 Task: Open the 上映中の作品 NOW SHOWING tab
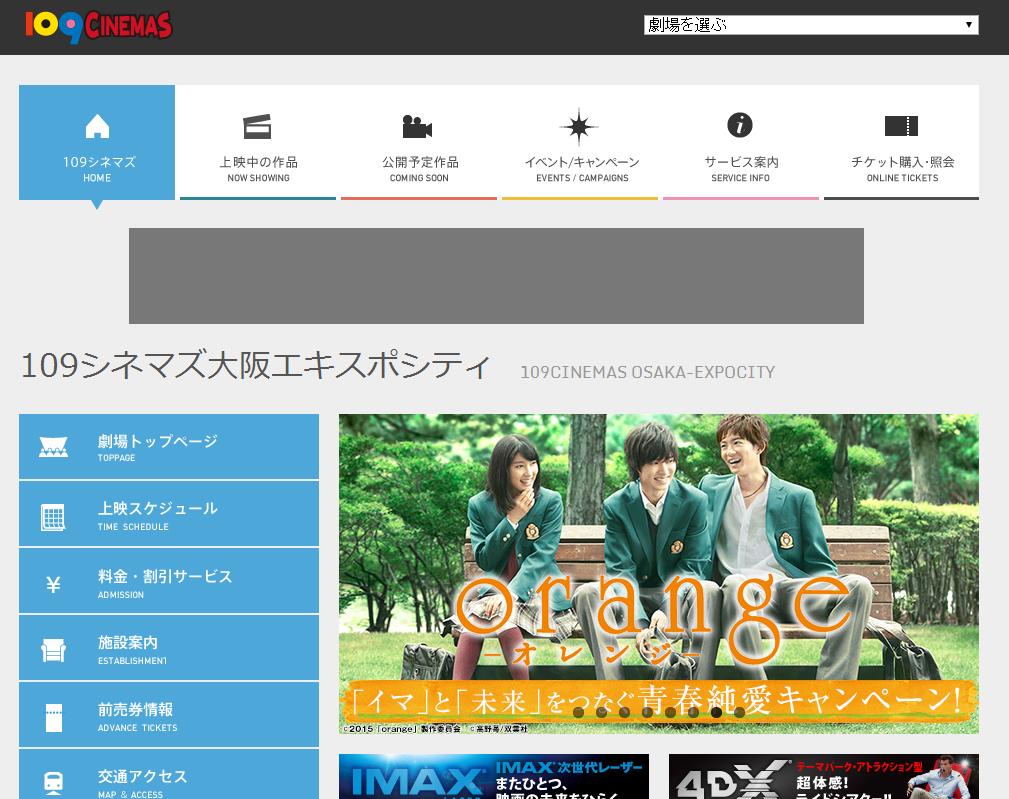click(x=258, y=142)
